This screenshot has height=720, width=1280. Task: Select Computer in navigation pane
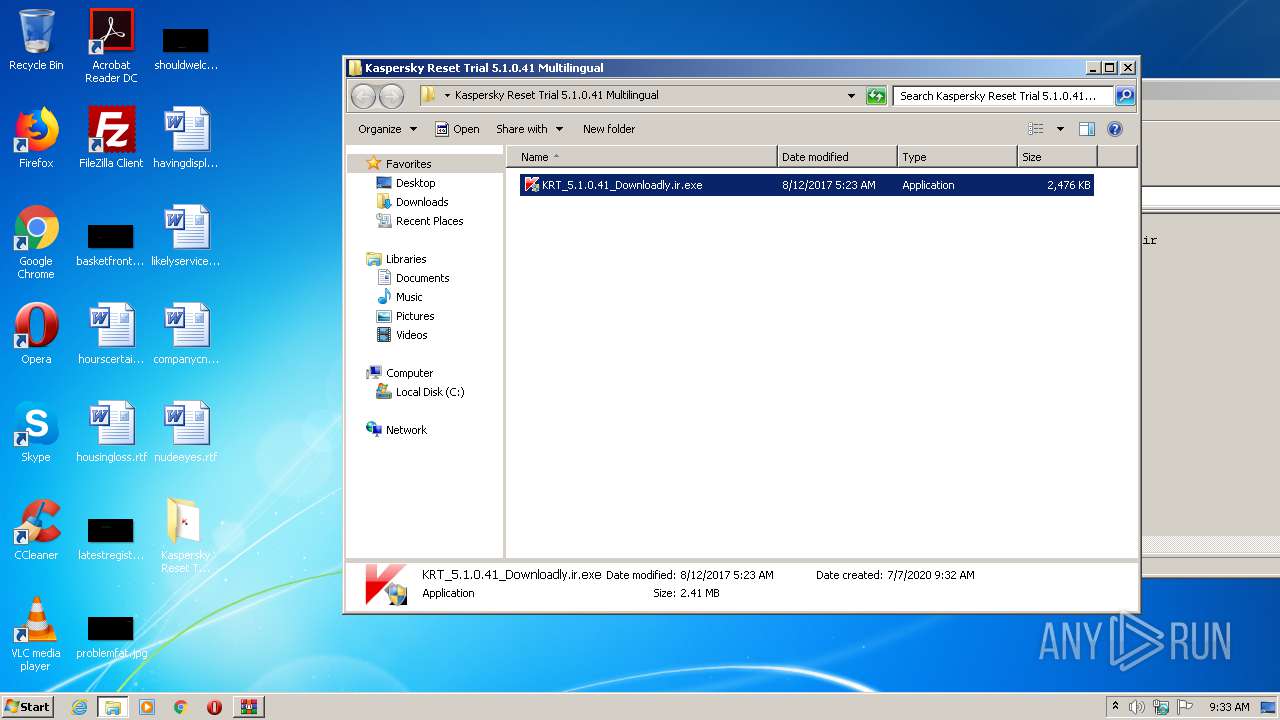(400, 373)
